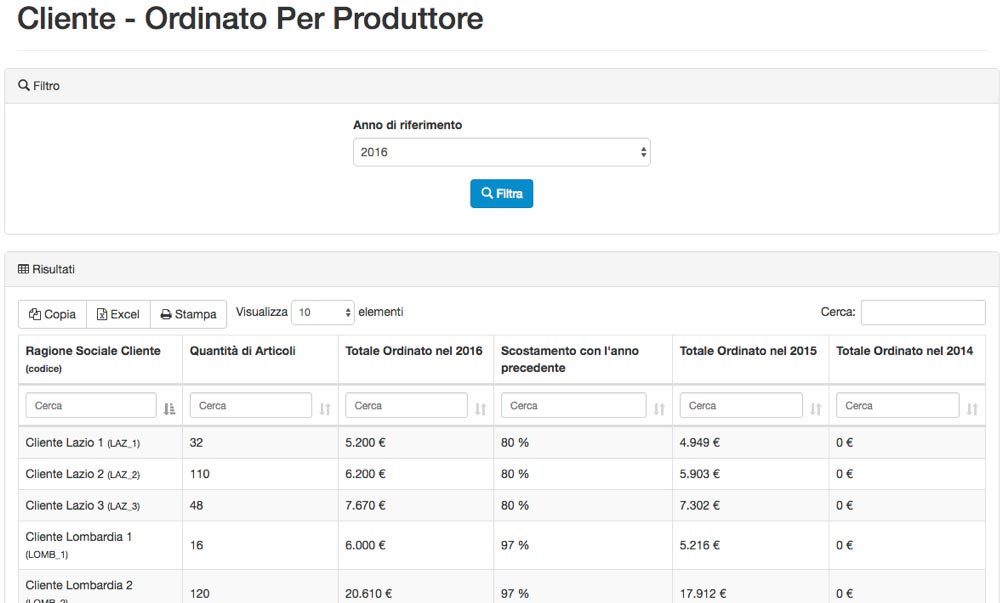Select the Cliente Lazio 1 table row
Viewport: 1003px width, 603px height.
tap(100, 442)
